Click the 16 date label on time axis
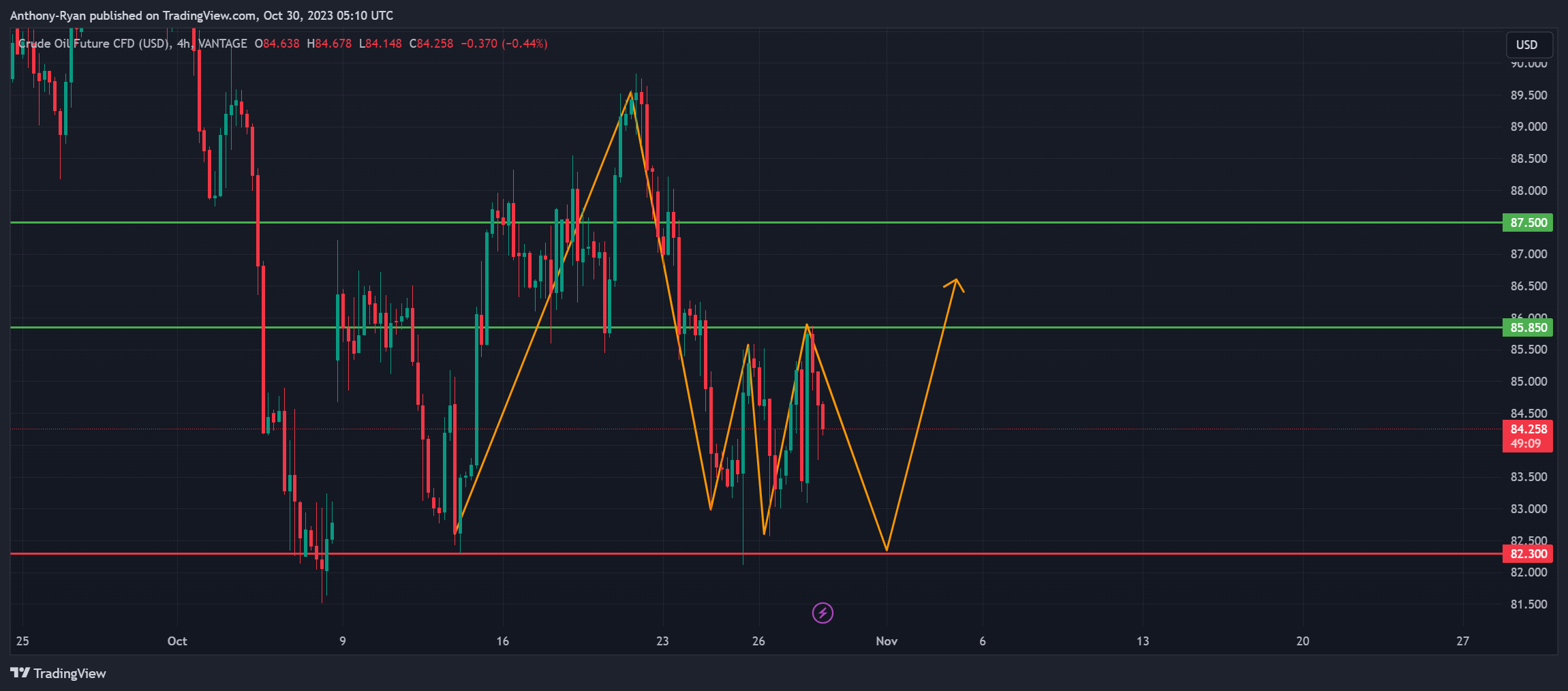The image size is (1568, 691). coord(503,641)
